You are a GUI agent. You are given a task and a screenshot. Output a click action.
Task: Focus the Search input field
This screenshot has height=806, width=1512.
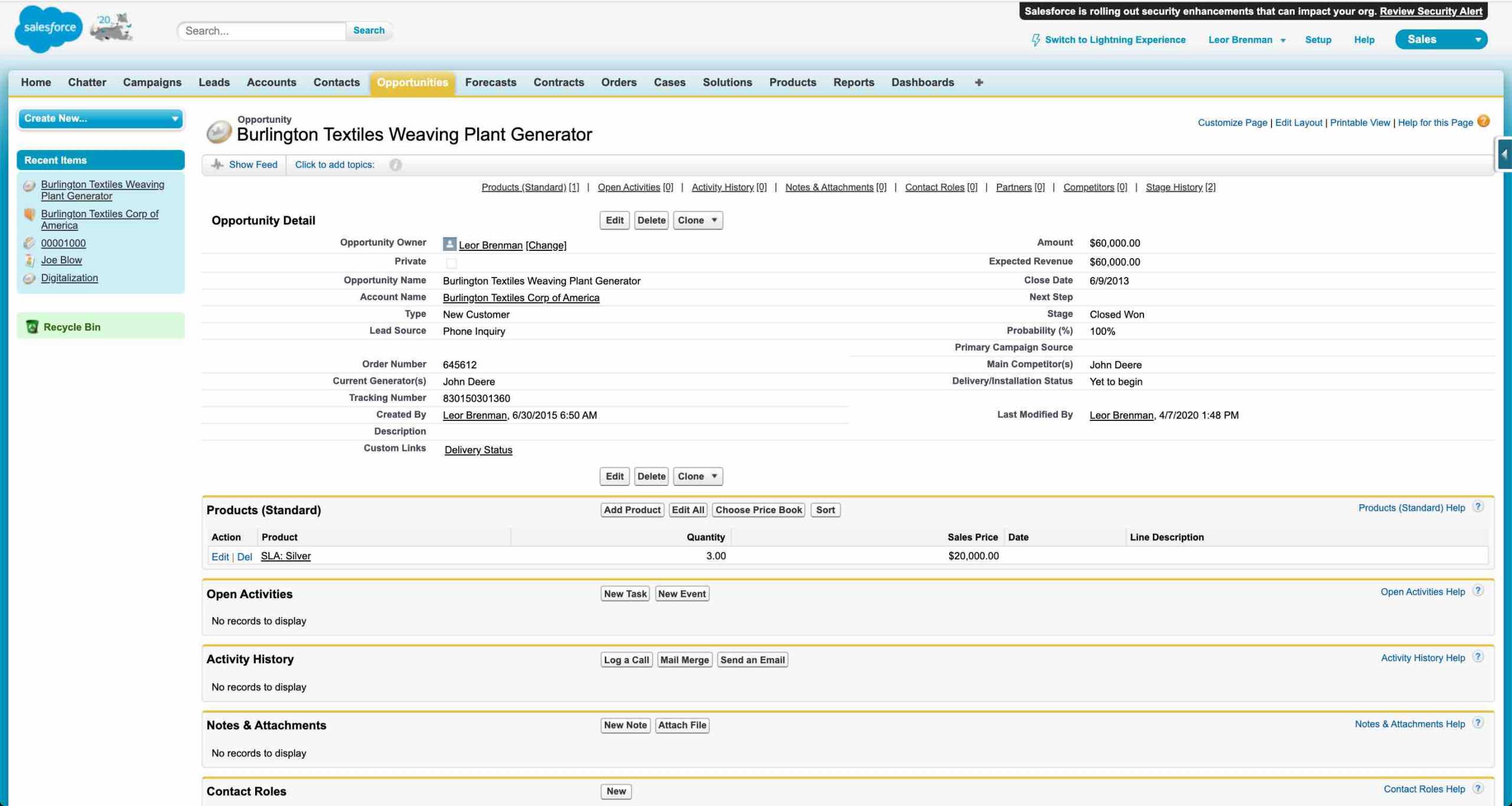(262, 31)
